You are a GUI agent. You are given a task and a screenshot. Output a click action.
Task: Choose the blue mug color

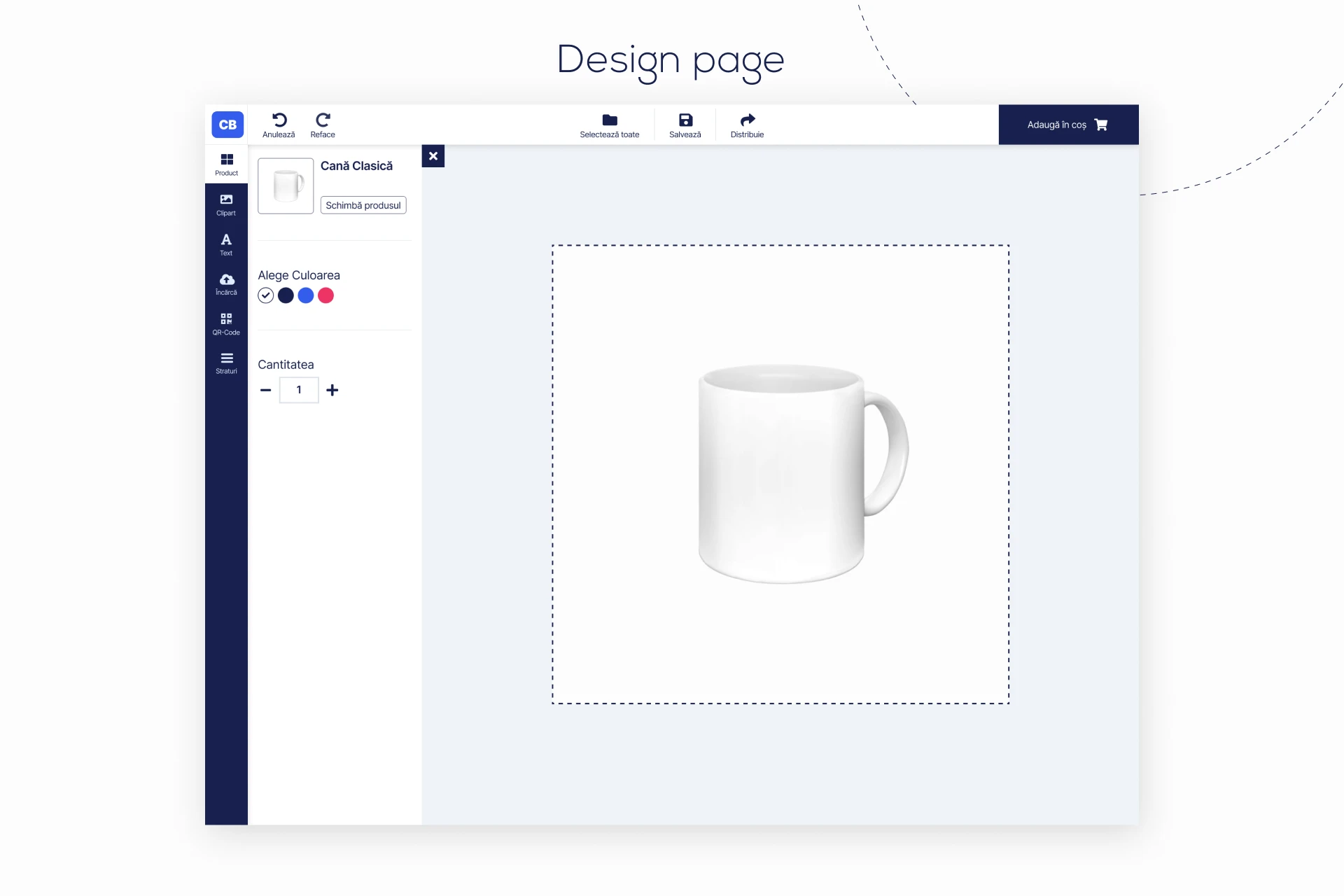306,295
